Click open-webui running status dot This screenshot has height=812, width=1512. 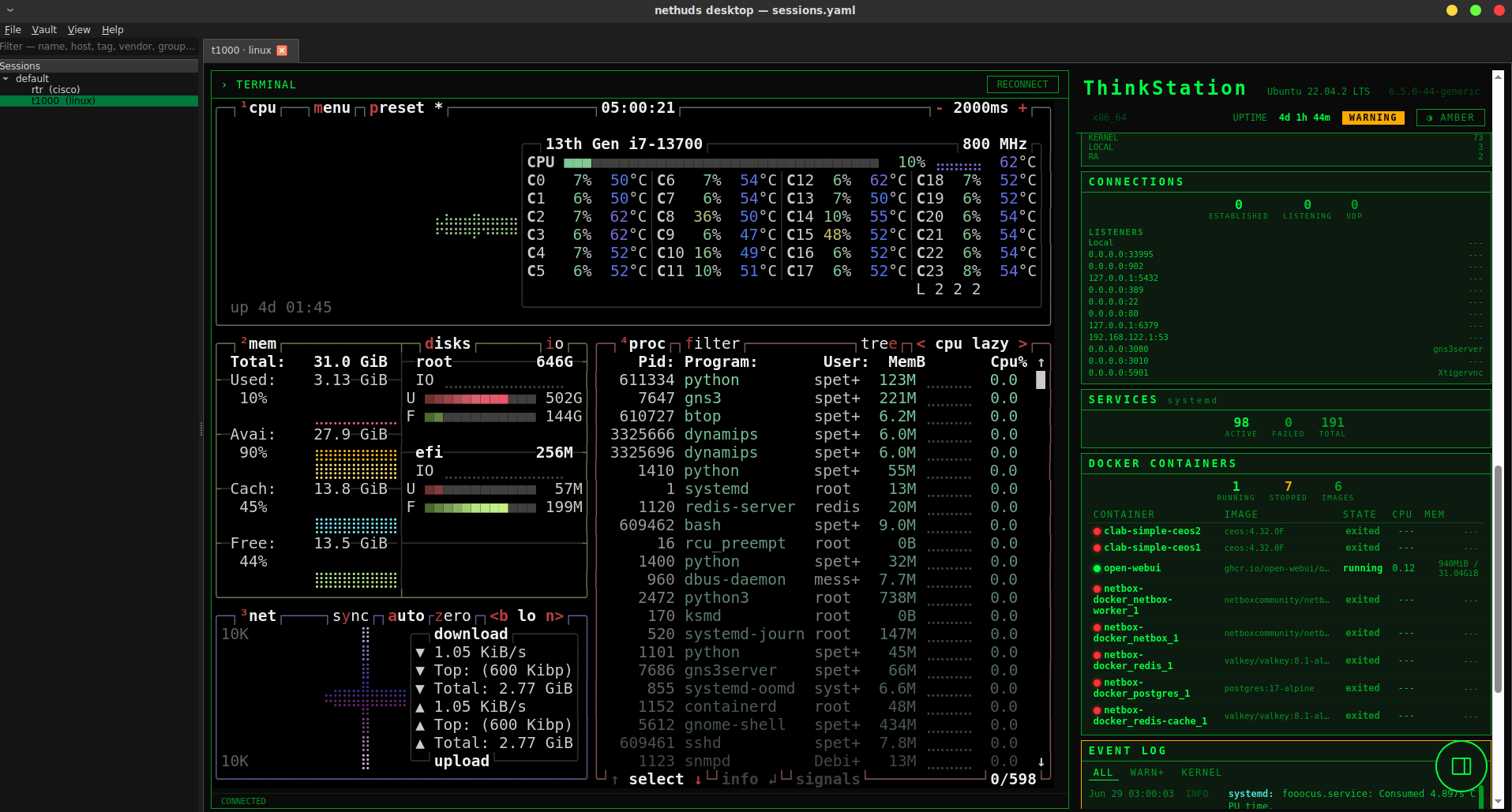point(1097,568)
